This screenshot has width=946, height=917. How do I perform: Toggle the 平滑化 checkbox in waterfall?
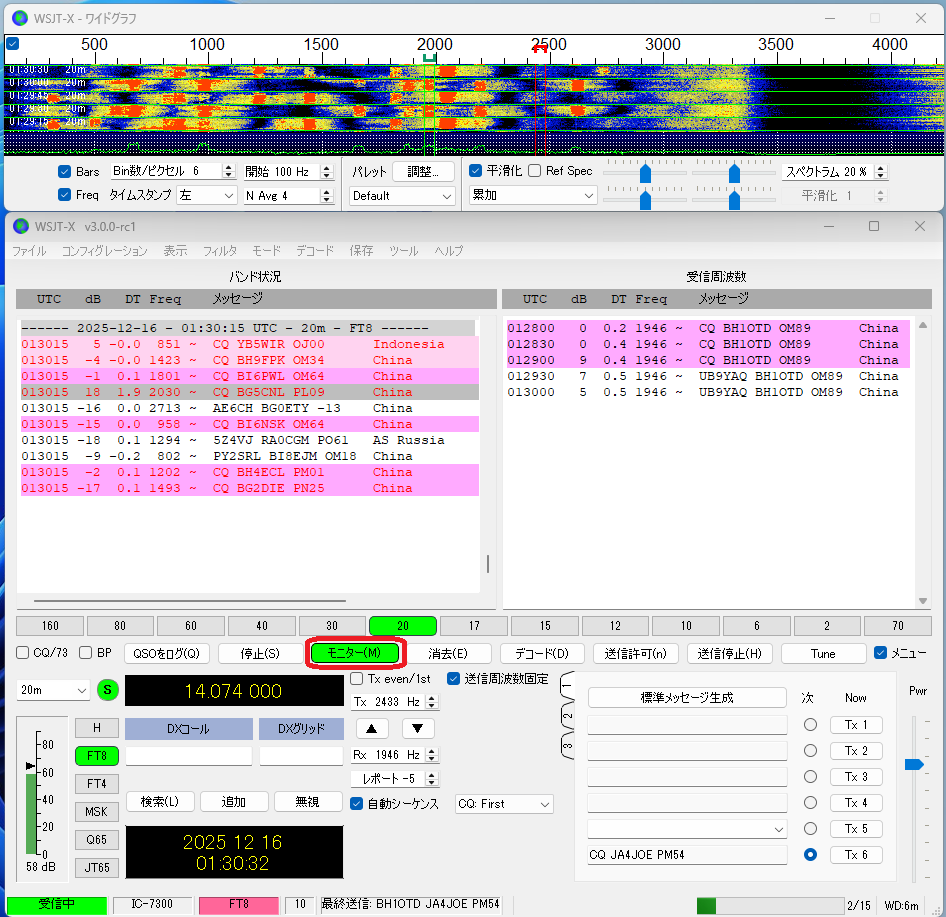[476, 171]
